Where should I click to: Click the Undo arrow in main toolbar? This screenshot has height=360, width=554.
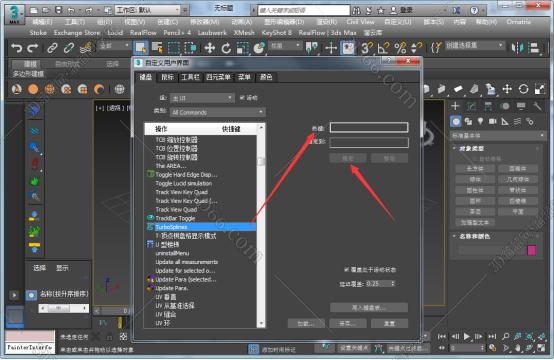tap(16, 48)
